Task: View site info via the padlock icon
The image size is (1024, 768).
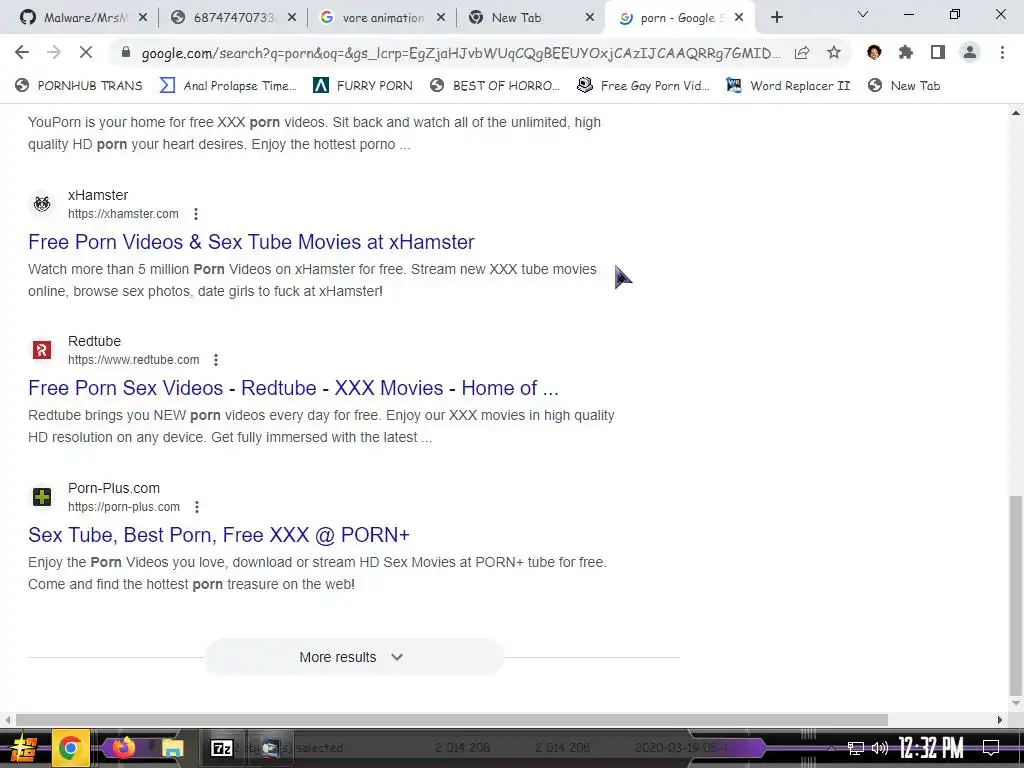Action: pos(126,53)
